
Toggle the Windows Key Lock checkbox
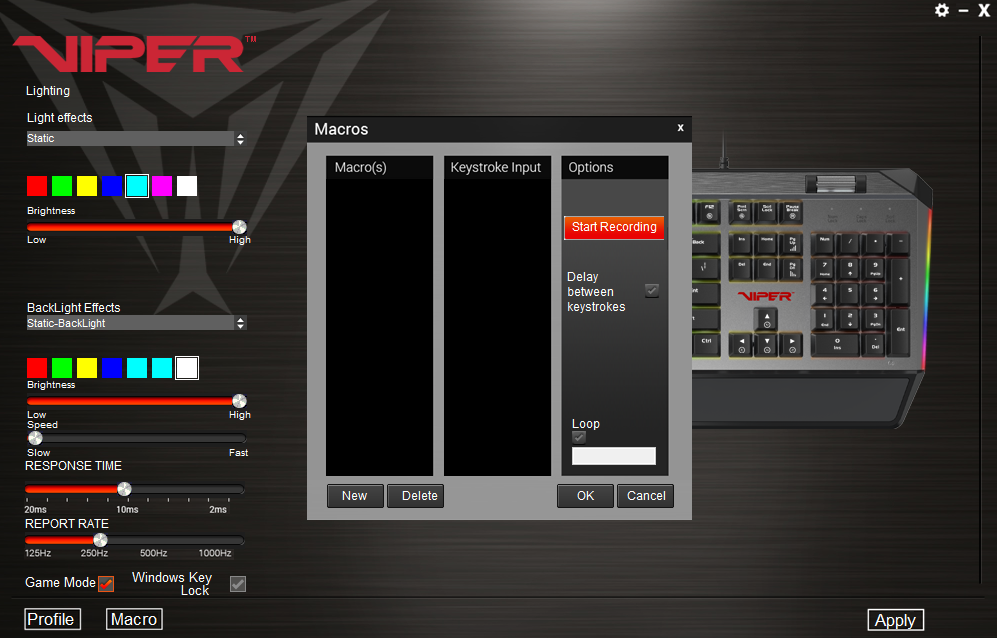click(x=238, y=584)
